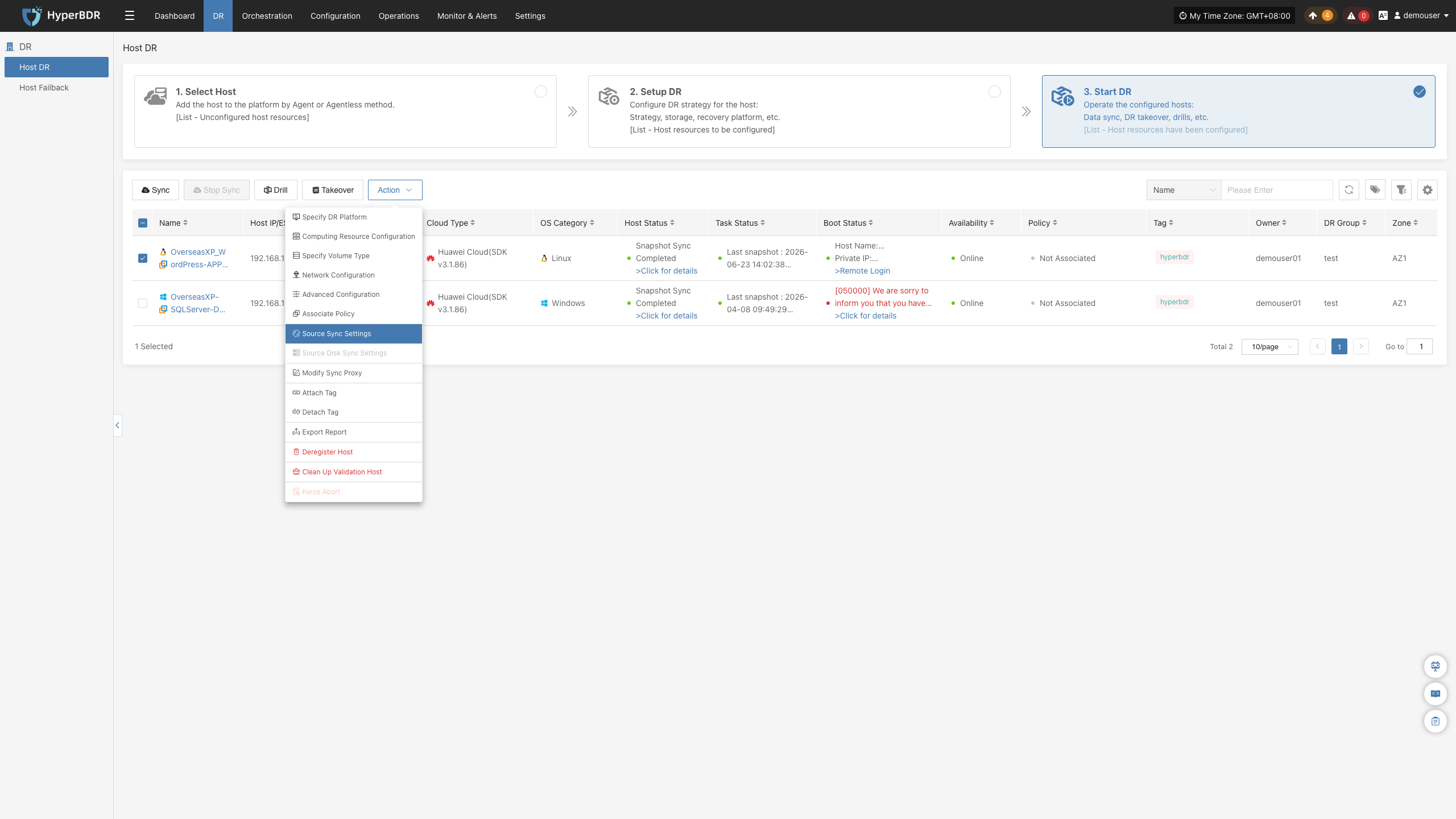Open the advanced filter funnel icon
Image resolution: width=1456 pixels, height=819 pixels.
click(x=1401, y=190)
